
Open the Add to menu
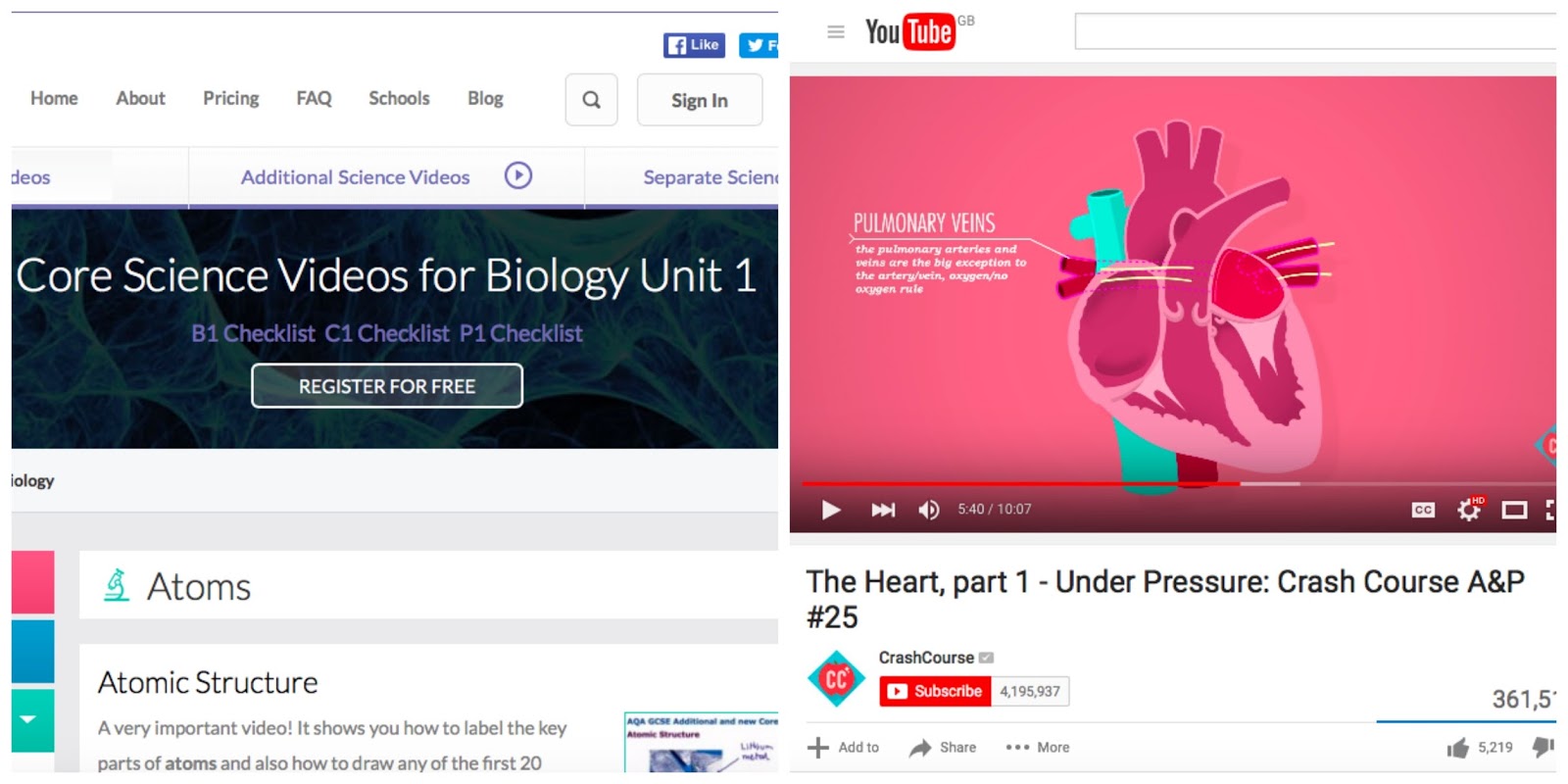pos(843,747)
